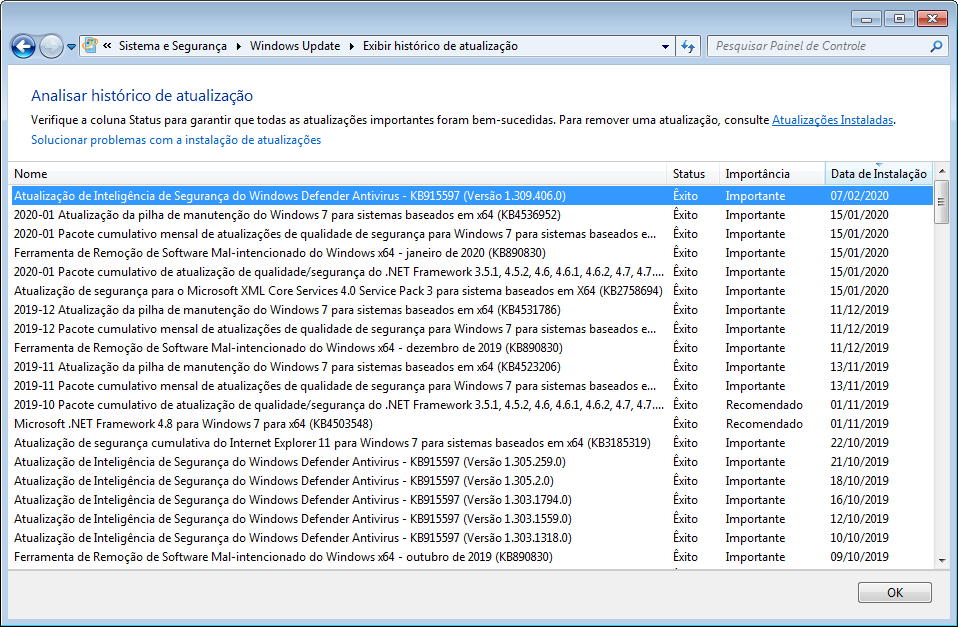Select 2019-12 Pacote cumulativo mensal row
Viewport: 958px width, 627px height.
pos(472,328)
